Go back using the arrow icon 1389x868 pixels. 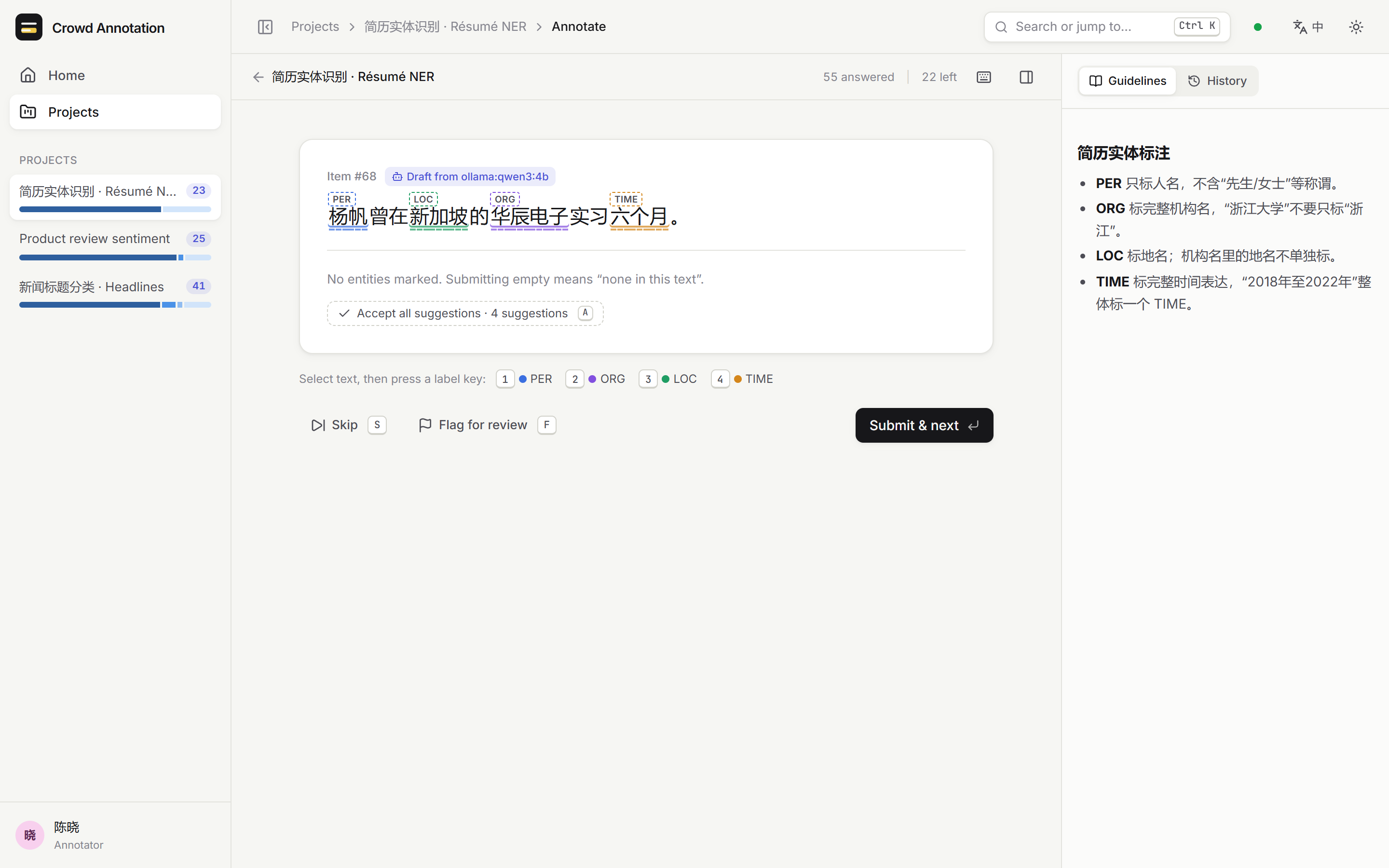point(259,77)
